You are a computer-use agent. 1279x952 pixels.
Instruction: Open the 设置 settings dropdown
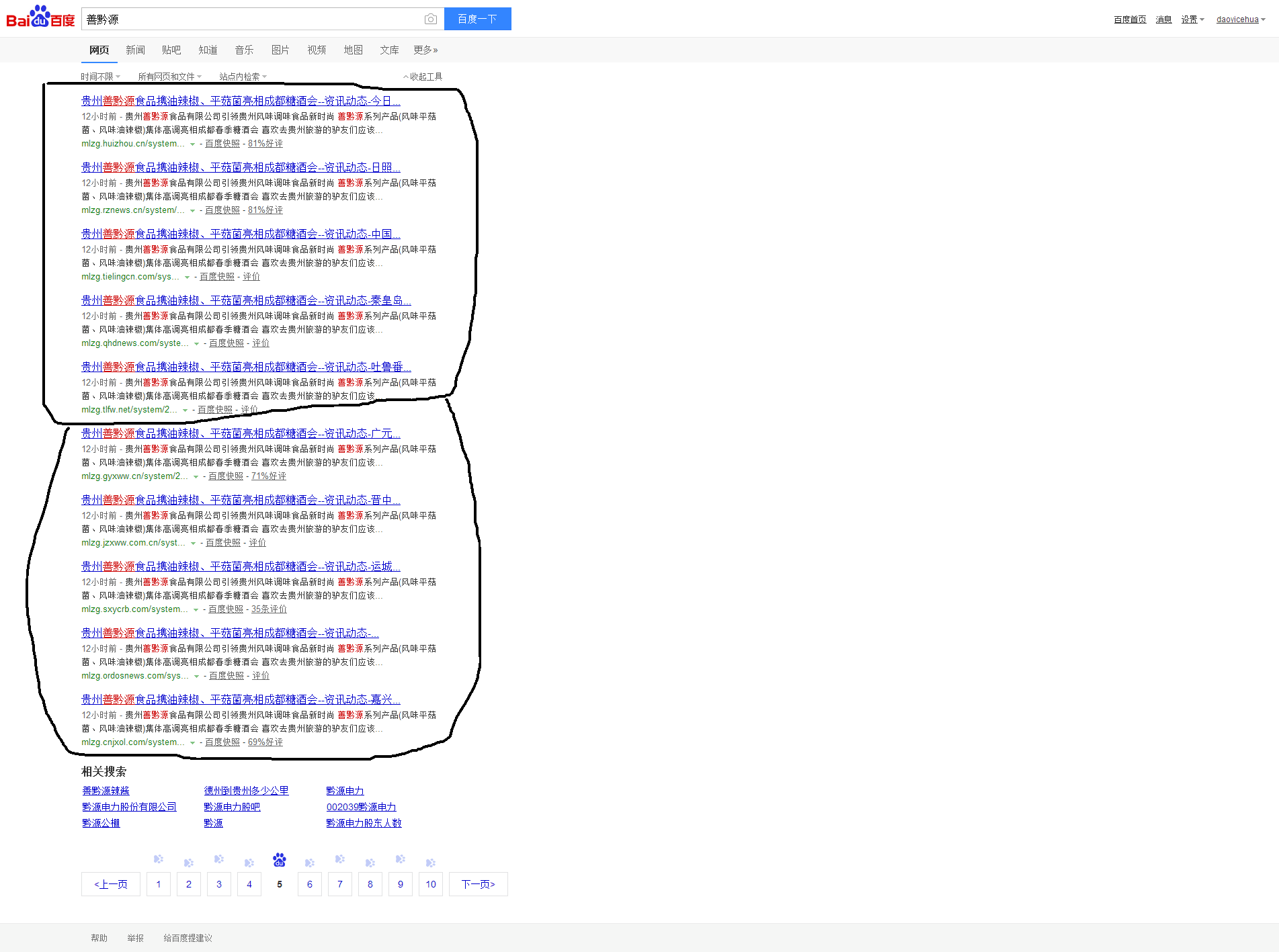[1192, 19]
